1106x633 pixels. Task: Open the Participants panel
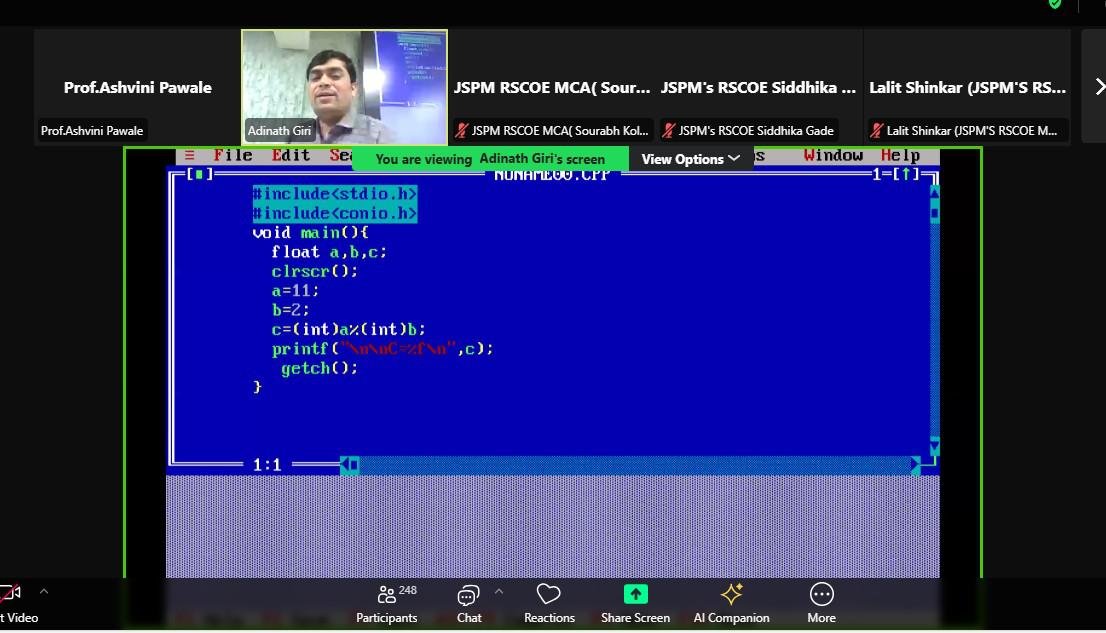[387, 604]
